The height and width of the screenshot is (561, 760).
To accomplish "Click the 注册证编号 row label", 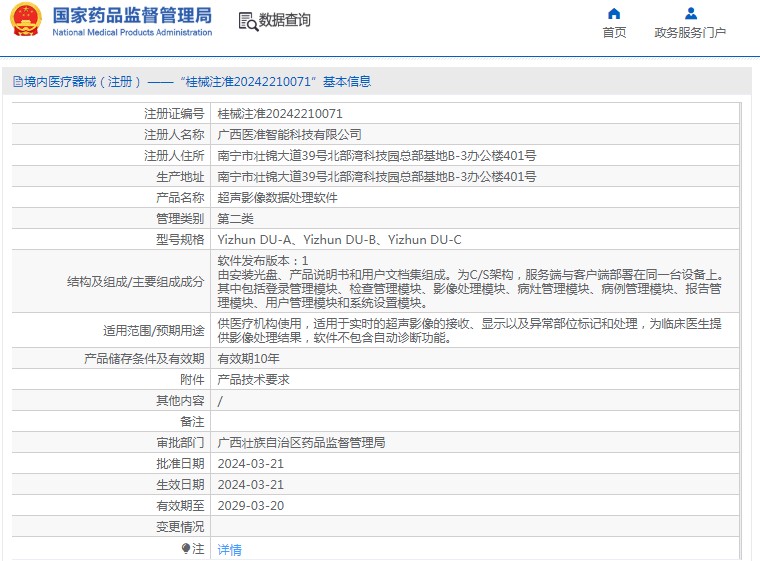I will (174, 113).
